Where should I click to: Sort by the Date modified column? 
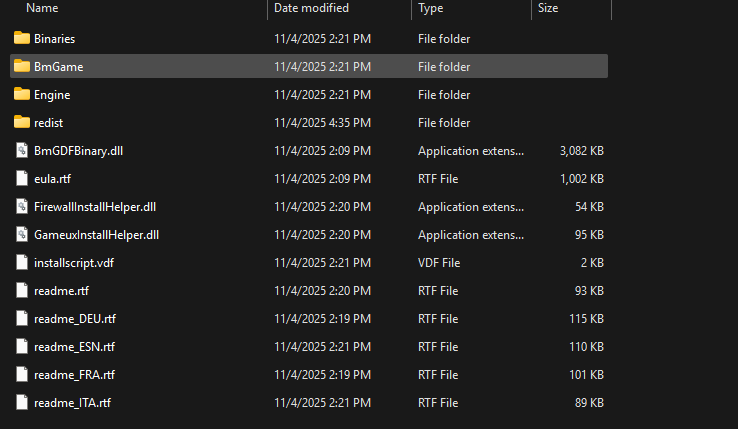311,8
